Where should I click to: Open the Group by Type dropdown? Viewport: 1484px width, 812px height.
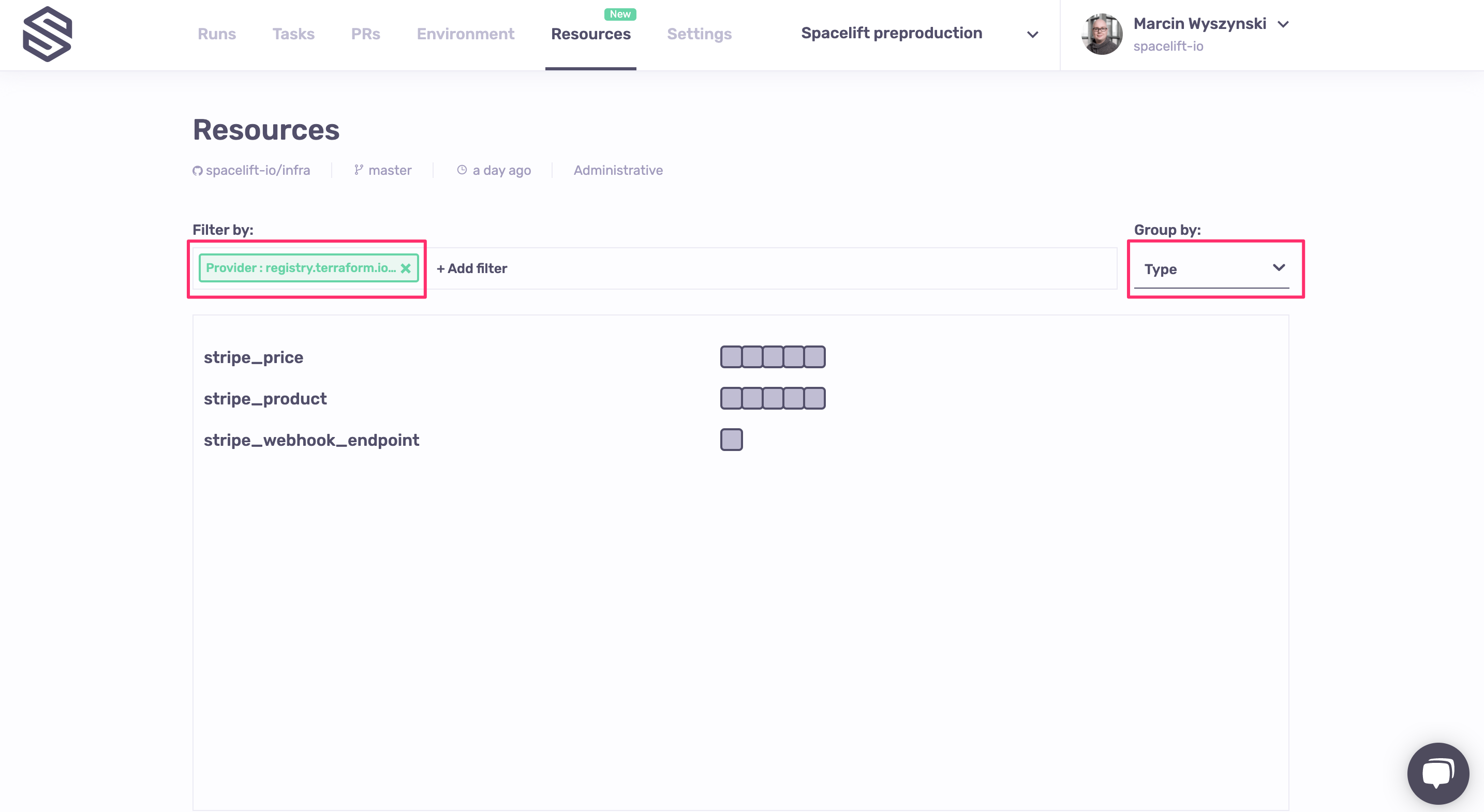1211,269
